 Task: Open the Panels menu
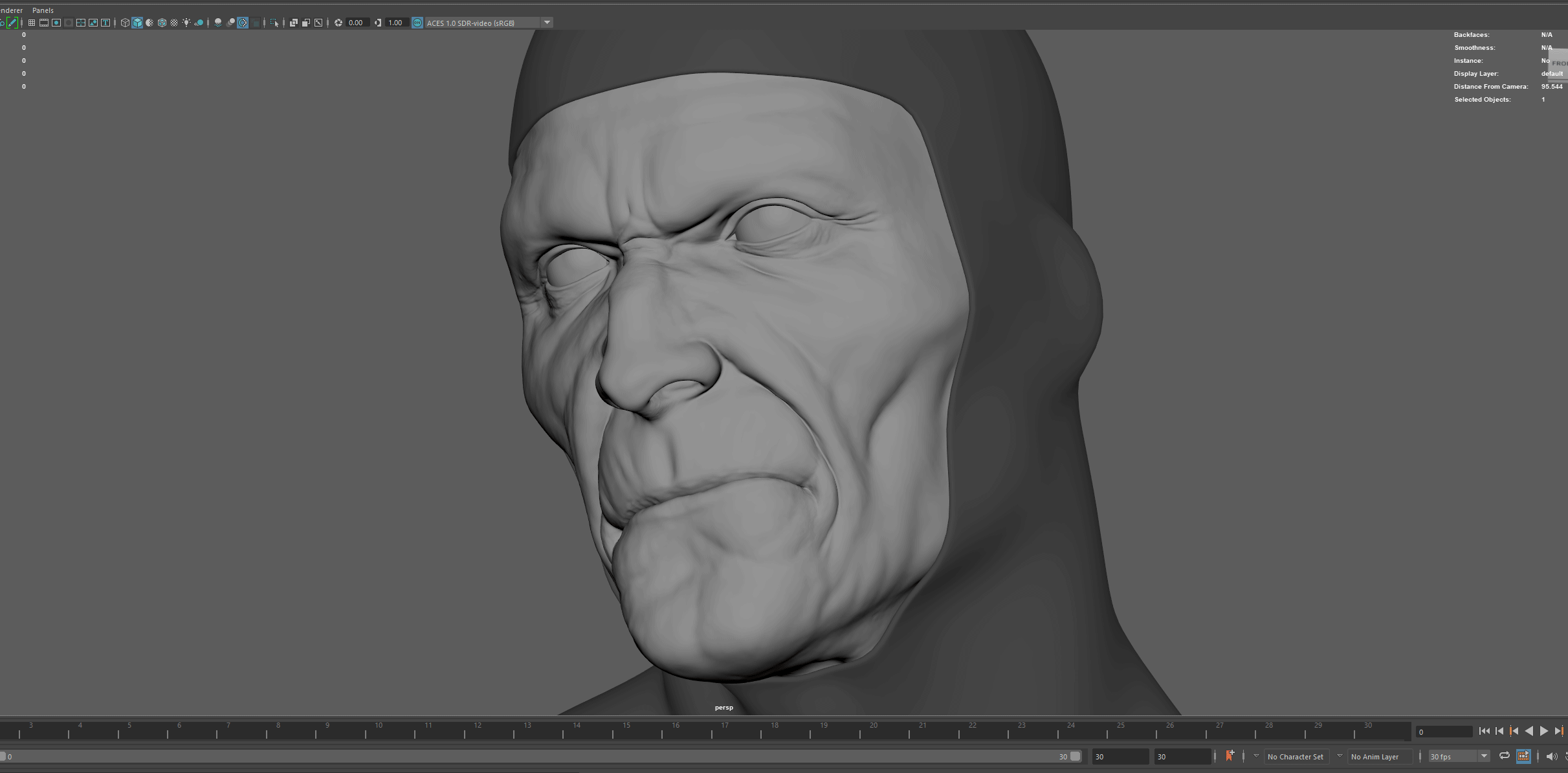tap(43, 10)
